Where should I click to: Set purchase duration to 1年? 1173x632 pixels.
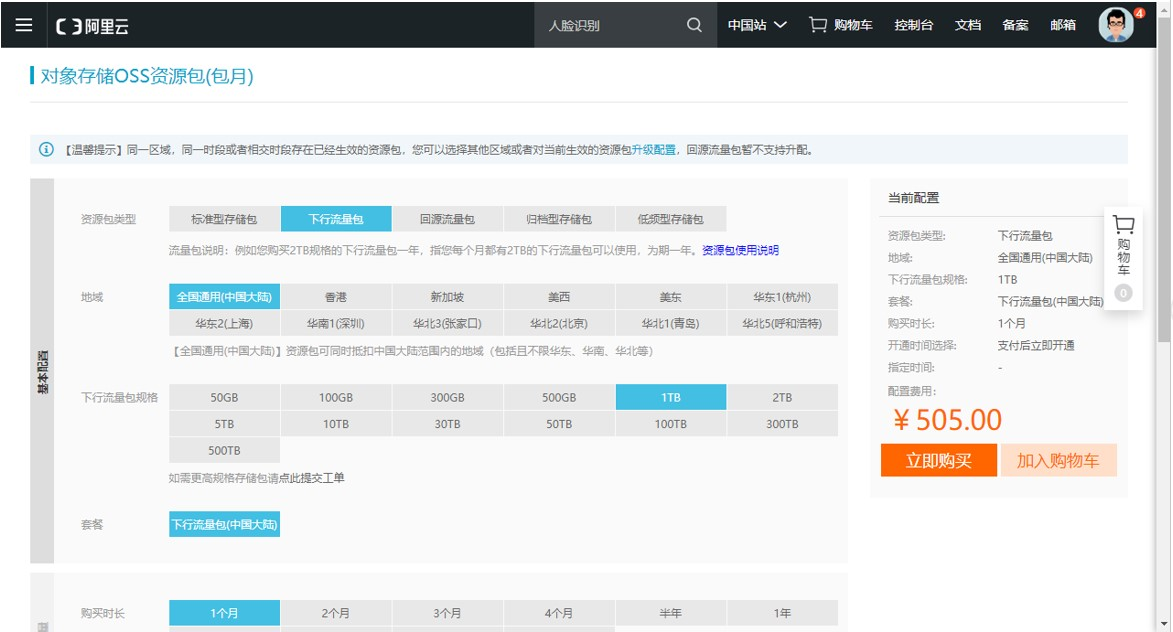tap(782, 613)
